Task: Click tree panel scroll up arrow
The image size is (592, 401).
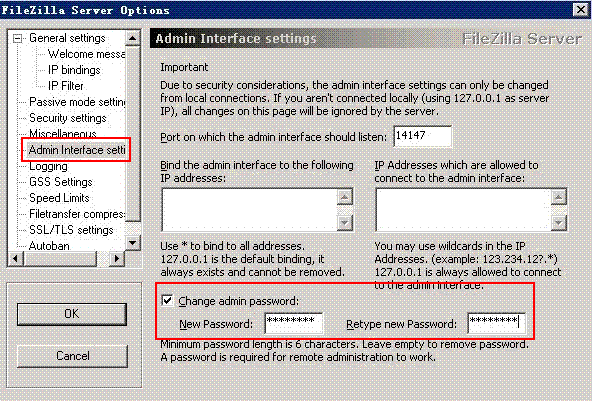Action: click(x=133, y=38)
